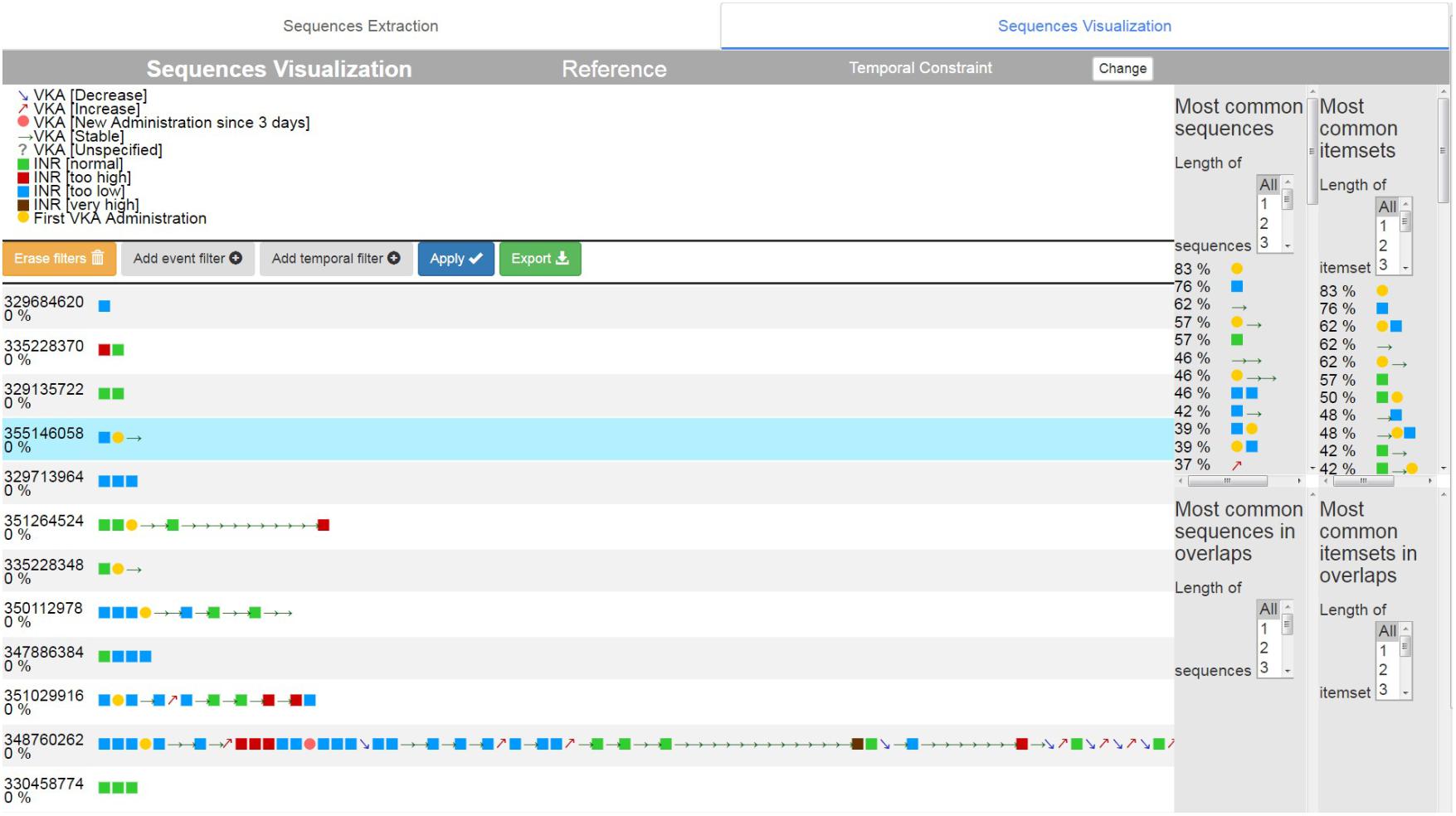
Task: Select the highlighted sequence row 355146058
Action: 581,439
